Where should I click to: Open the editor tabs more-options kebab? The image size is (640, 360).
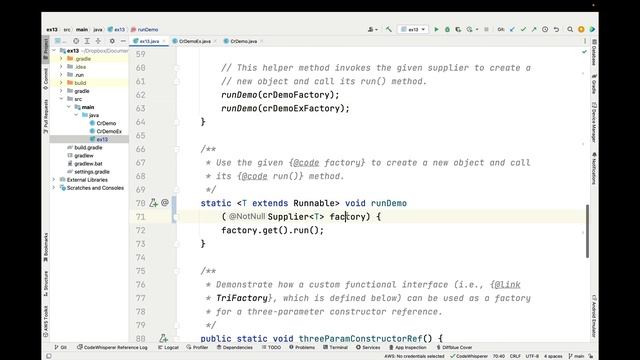click(584, 41)
